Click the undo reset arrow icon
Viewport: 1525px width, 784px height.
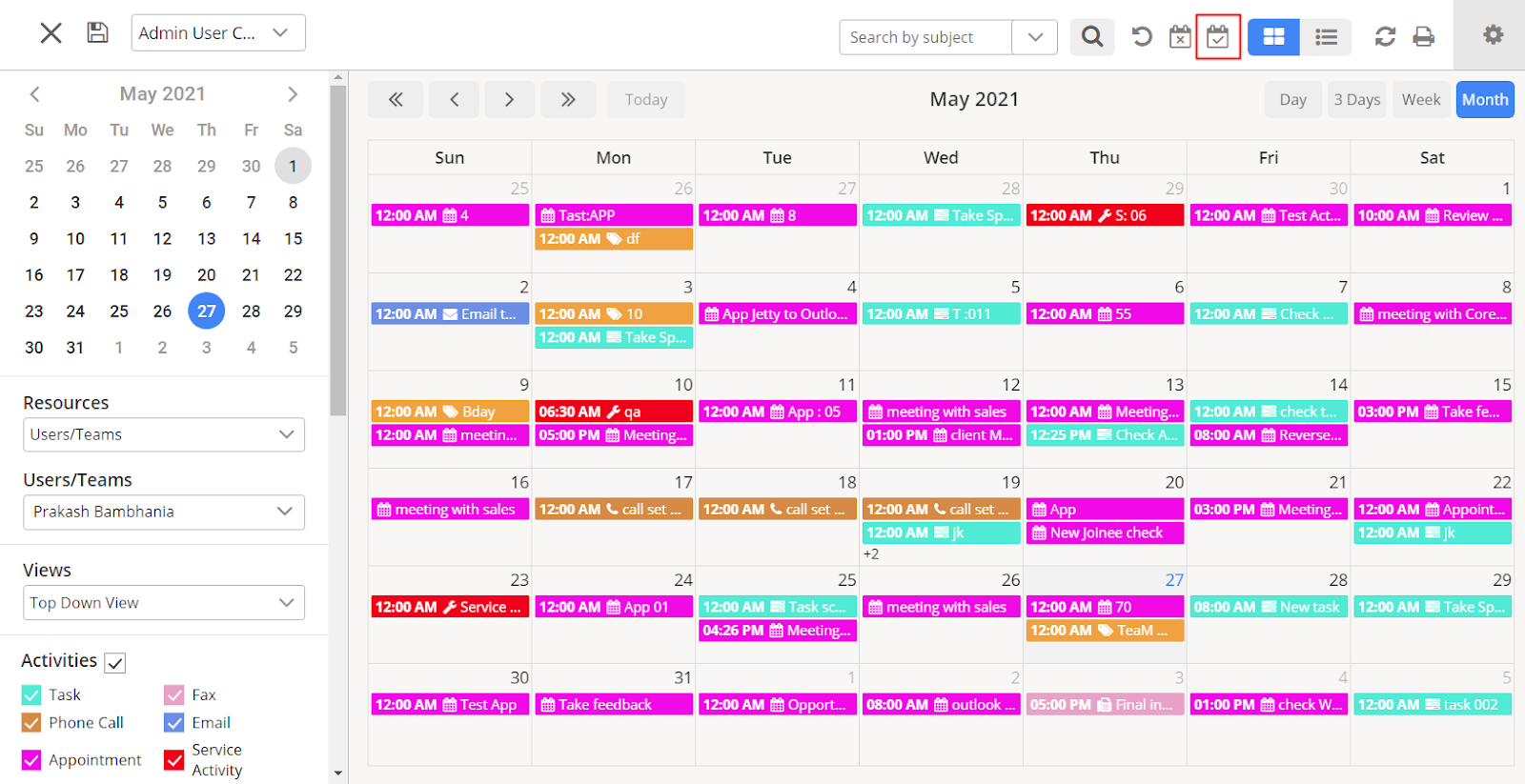tap(1141, 37)
